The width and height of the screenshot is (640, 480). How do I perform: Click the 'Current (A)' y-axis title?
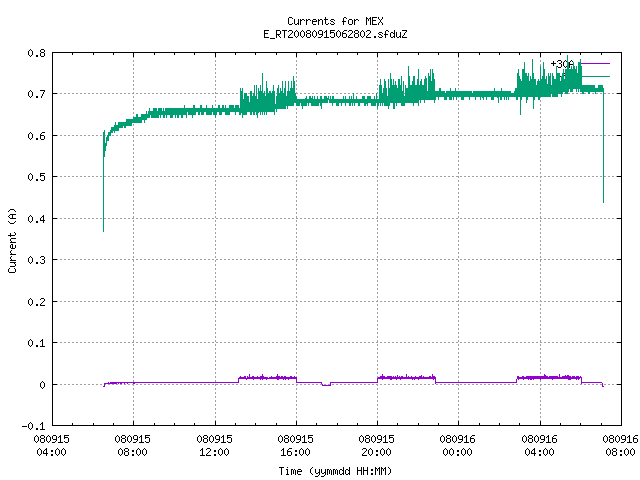point(12,240)
